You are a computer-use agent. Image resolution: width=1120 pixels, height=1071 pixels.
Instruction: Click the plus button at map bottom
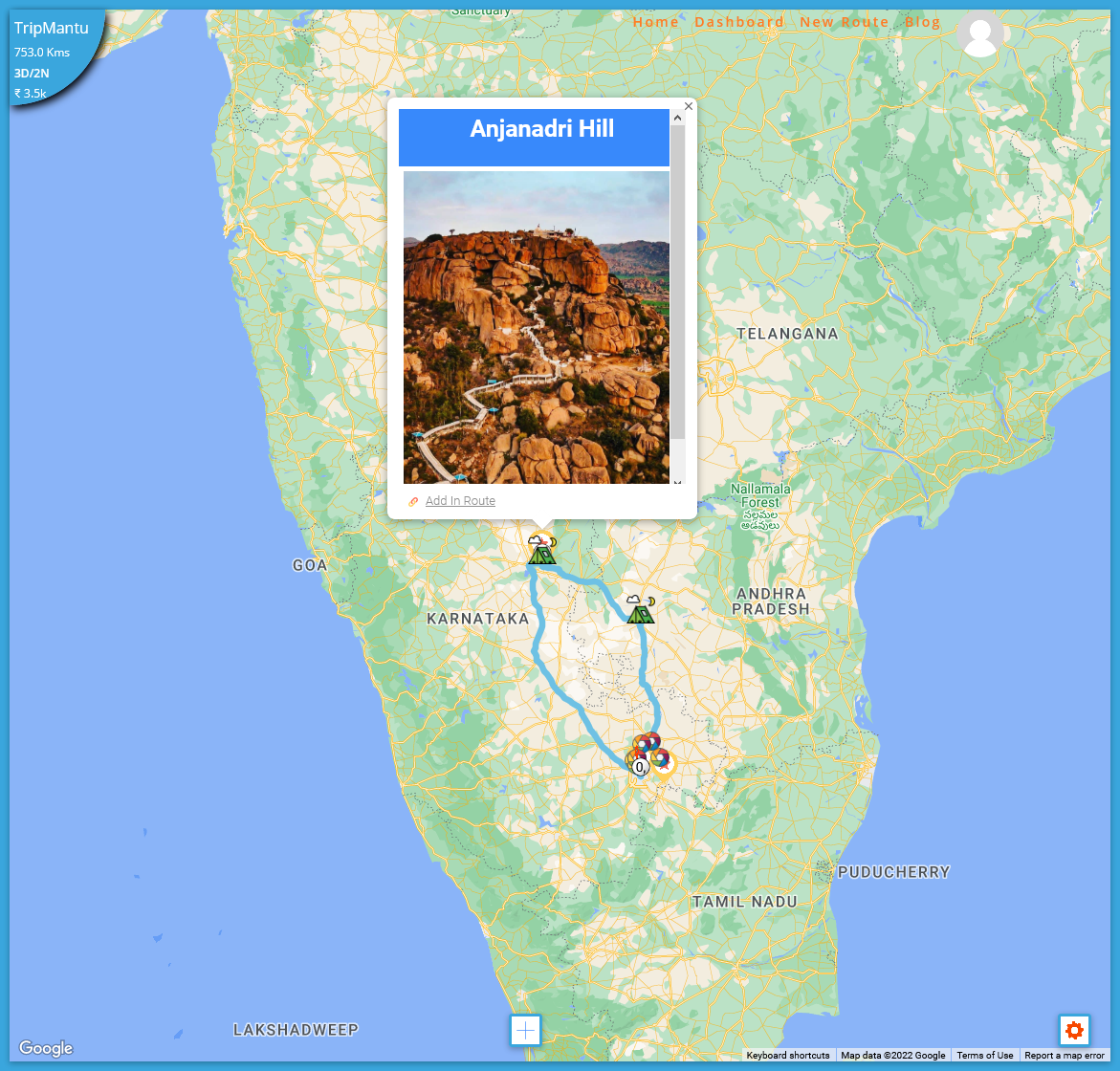tap(525, 1030)
